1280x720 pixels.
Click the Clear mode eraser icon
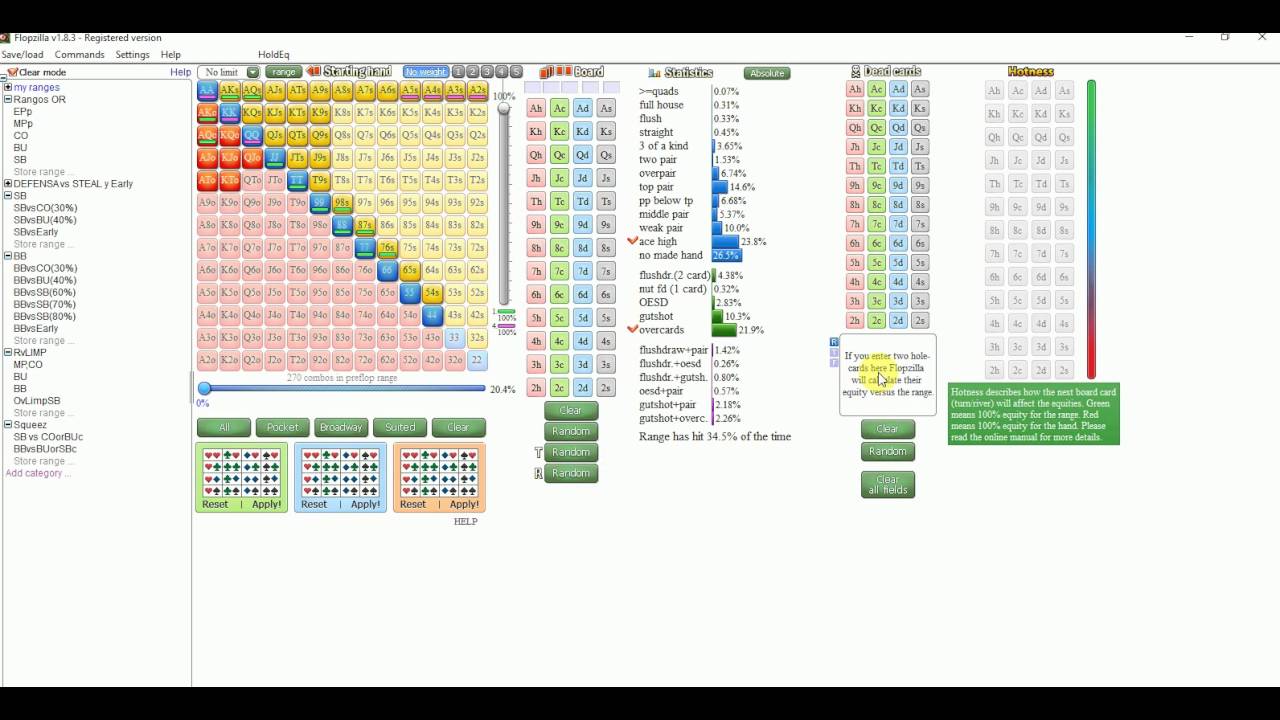(x=12, y=72)
